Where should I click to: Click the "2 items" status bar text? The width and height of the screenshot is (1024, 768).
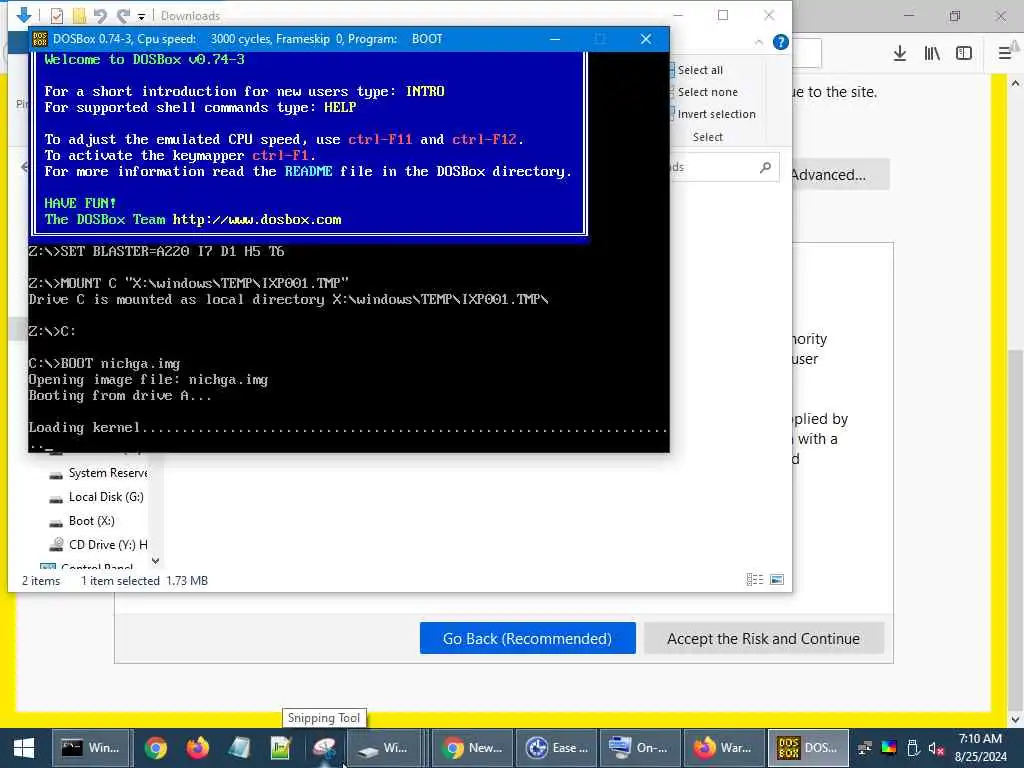pyautogui.click(x=41, y=581)
